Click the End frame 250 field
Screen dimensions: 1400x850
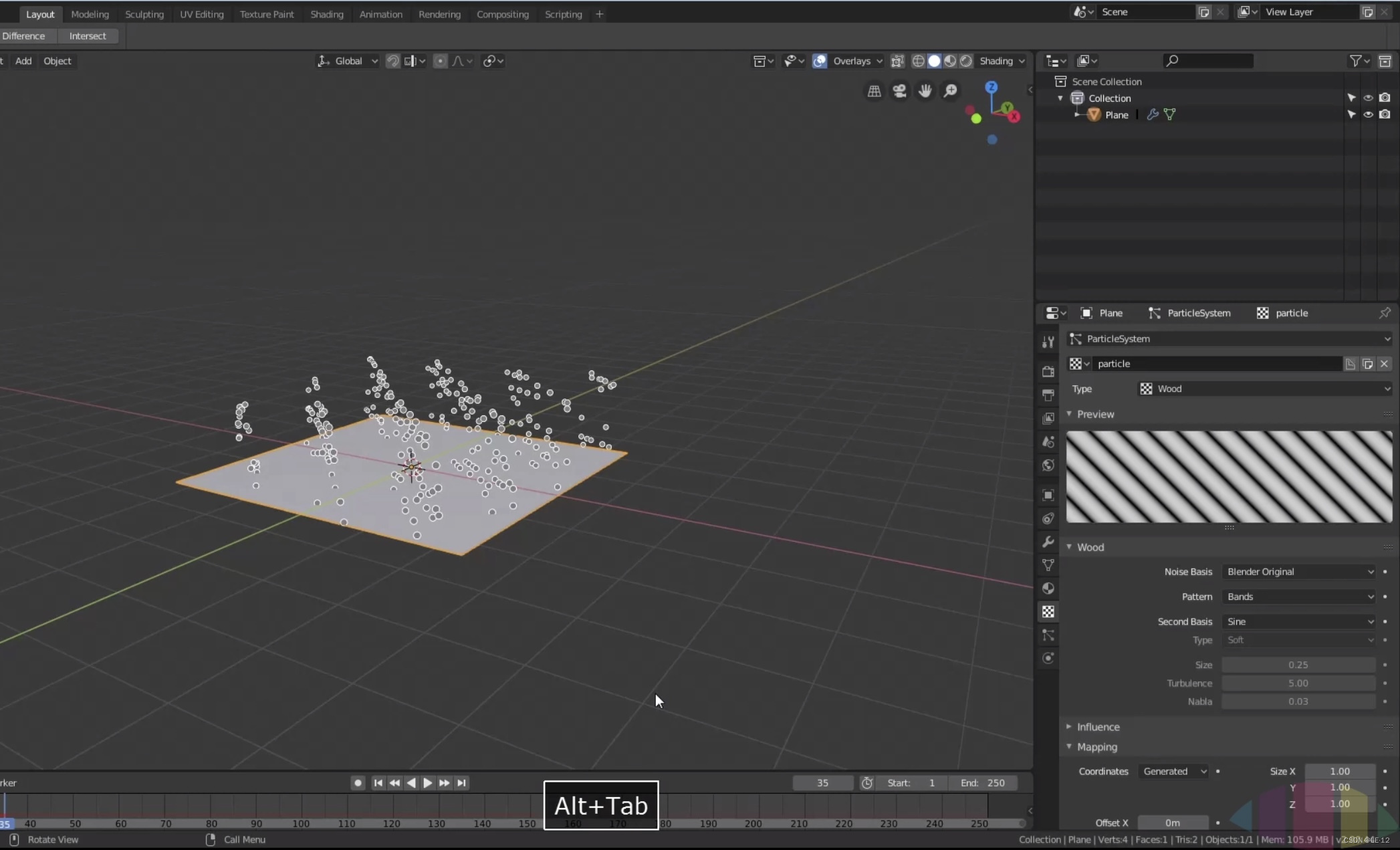tap(982, 782)
